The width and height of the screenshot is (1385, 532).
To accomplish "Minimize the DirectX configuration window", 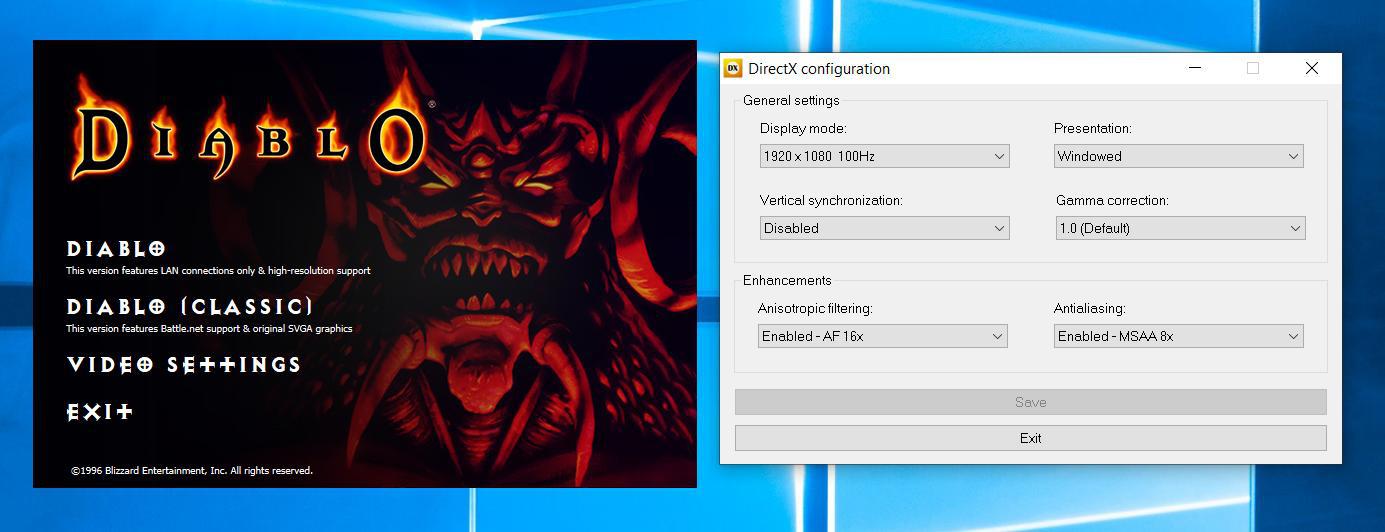I will 1195,68.
